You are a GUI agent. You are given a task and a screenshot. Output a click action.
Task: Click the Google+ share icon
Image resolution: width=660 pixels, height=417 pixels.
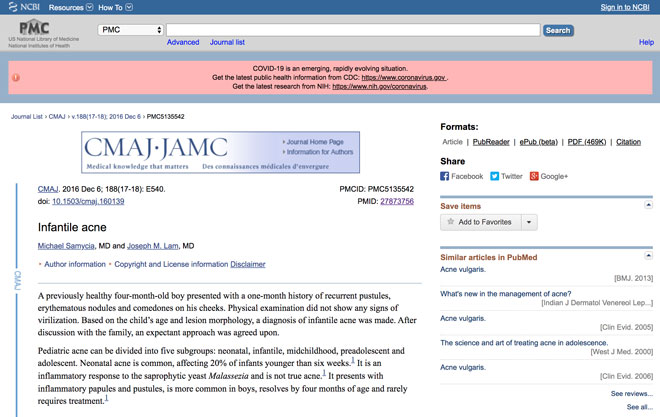click(x=534, y=176)
